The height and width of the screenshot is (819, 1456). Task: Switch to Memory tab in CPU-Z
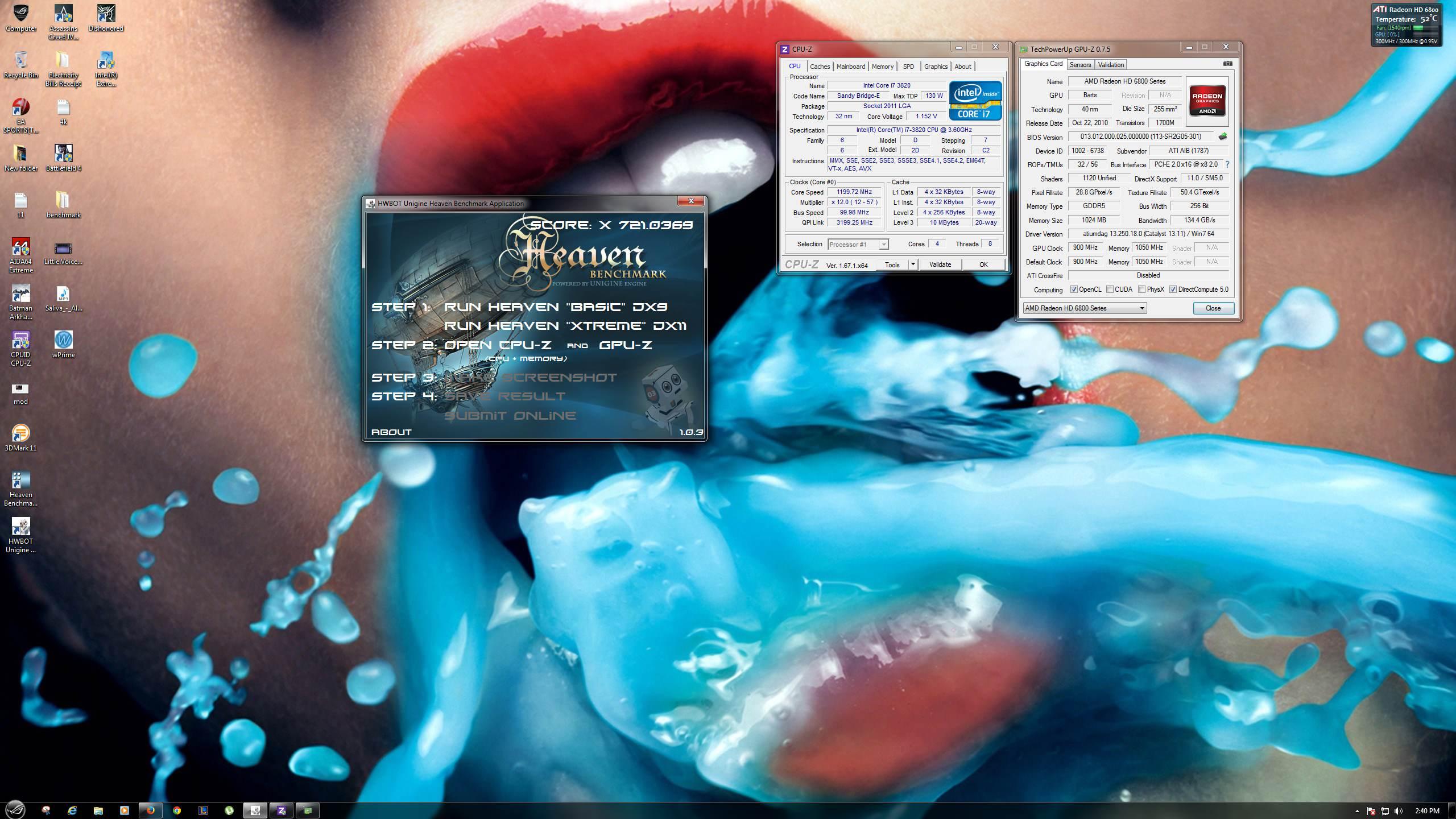[882, 67]
